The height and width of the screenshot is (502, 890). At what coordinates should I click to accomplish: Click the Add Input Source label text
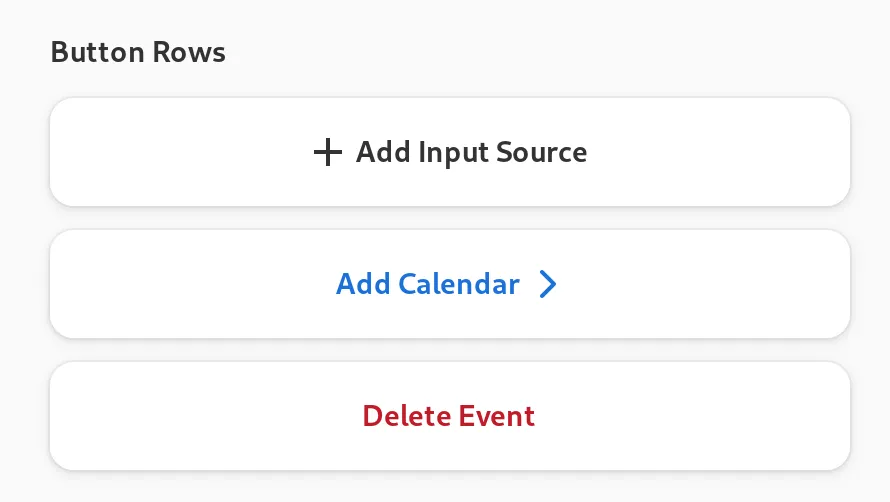point(471,153)
